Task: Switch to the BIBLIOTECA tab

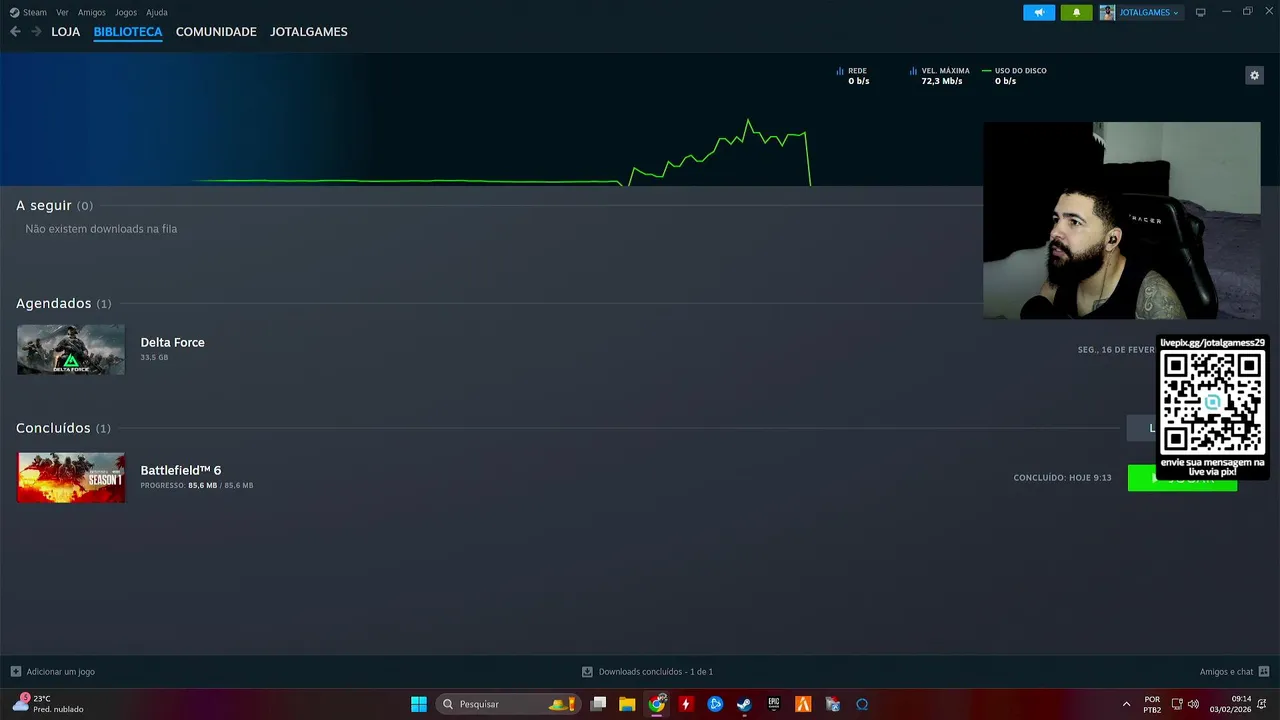Action: 128,32
